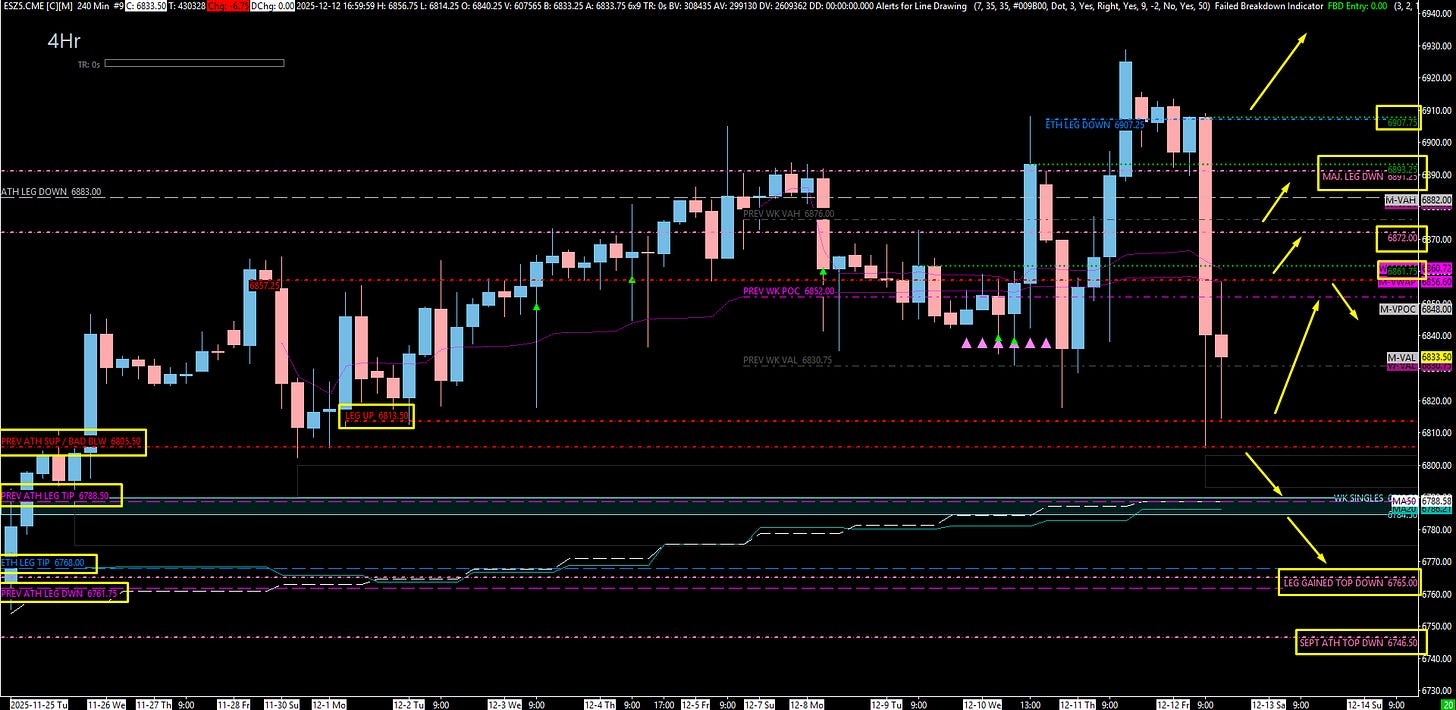This screenshot has width=1456, height=710.
Task: Click the LEG GAINED TOP DOWN 6765.00 label
Action: (x=1349, y=582)
